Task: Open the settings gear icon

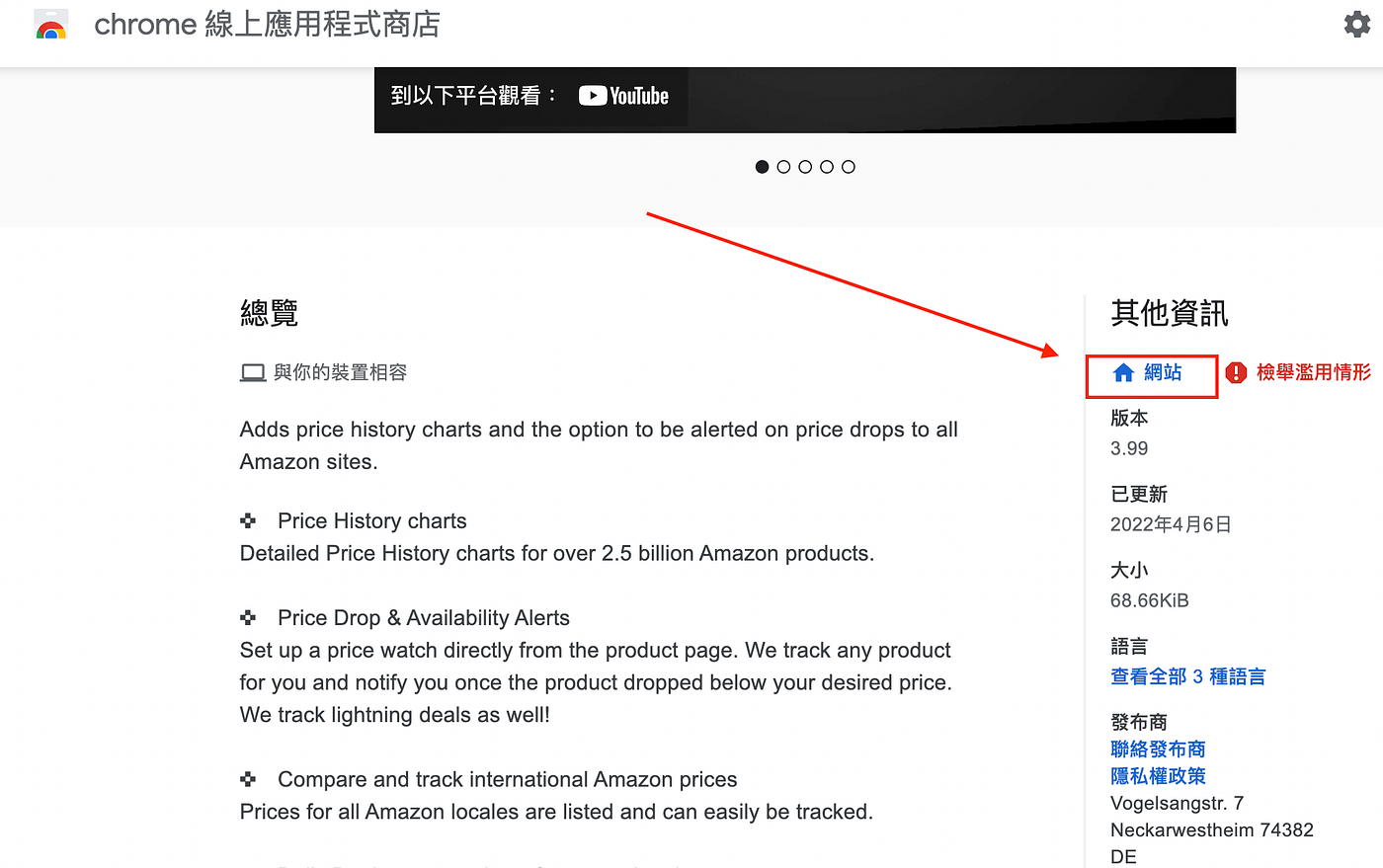Action: click(x=1357, y=25)
